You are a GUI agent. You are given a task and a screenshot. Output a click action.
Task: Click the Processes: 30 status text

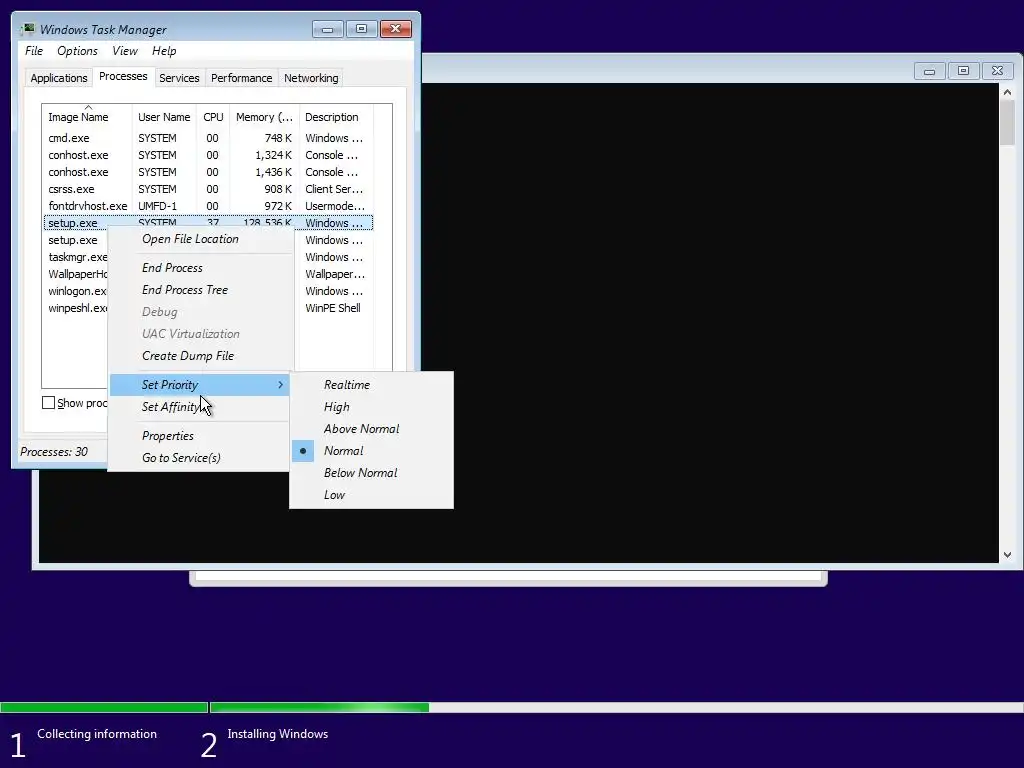[x=54, y=452]
